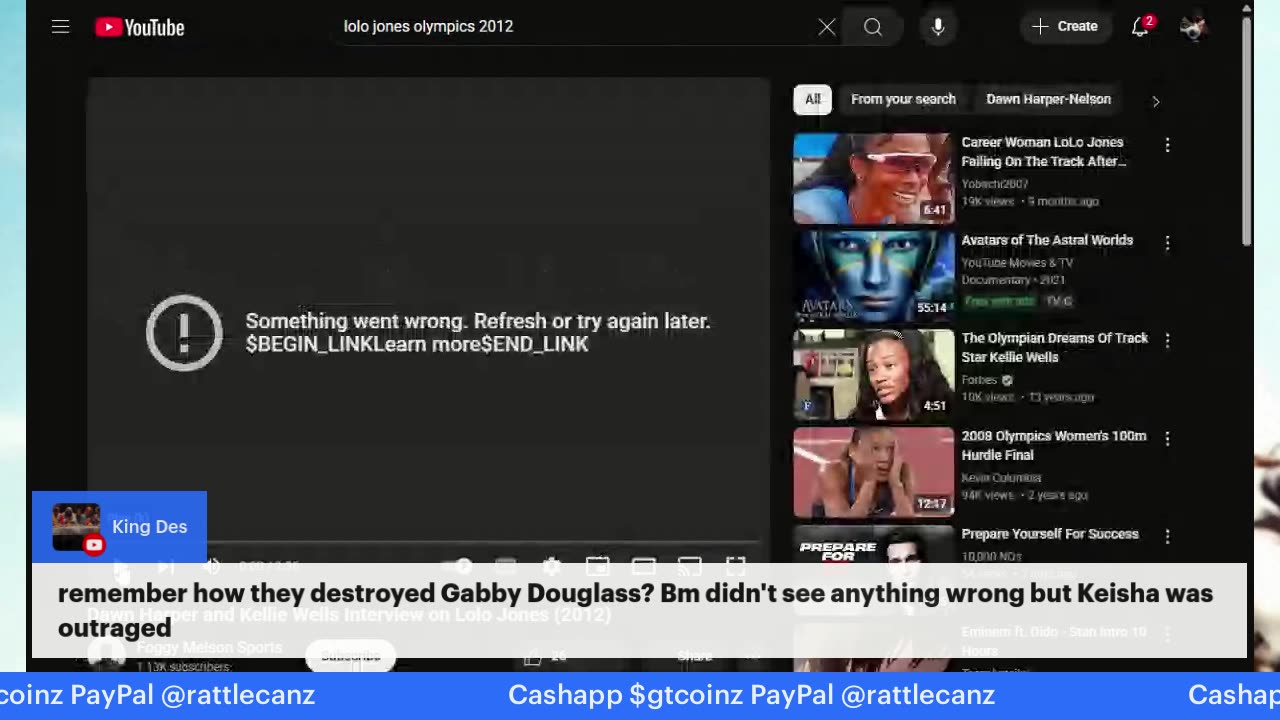The height and width of the screenshot is (720, 1280).
Task: Skip to the next video in player
Action: (166, 567)
